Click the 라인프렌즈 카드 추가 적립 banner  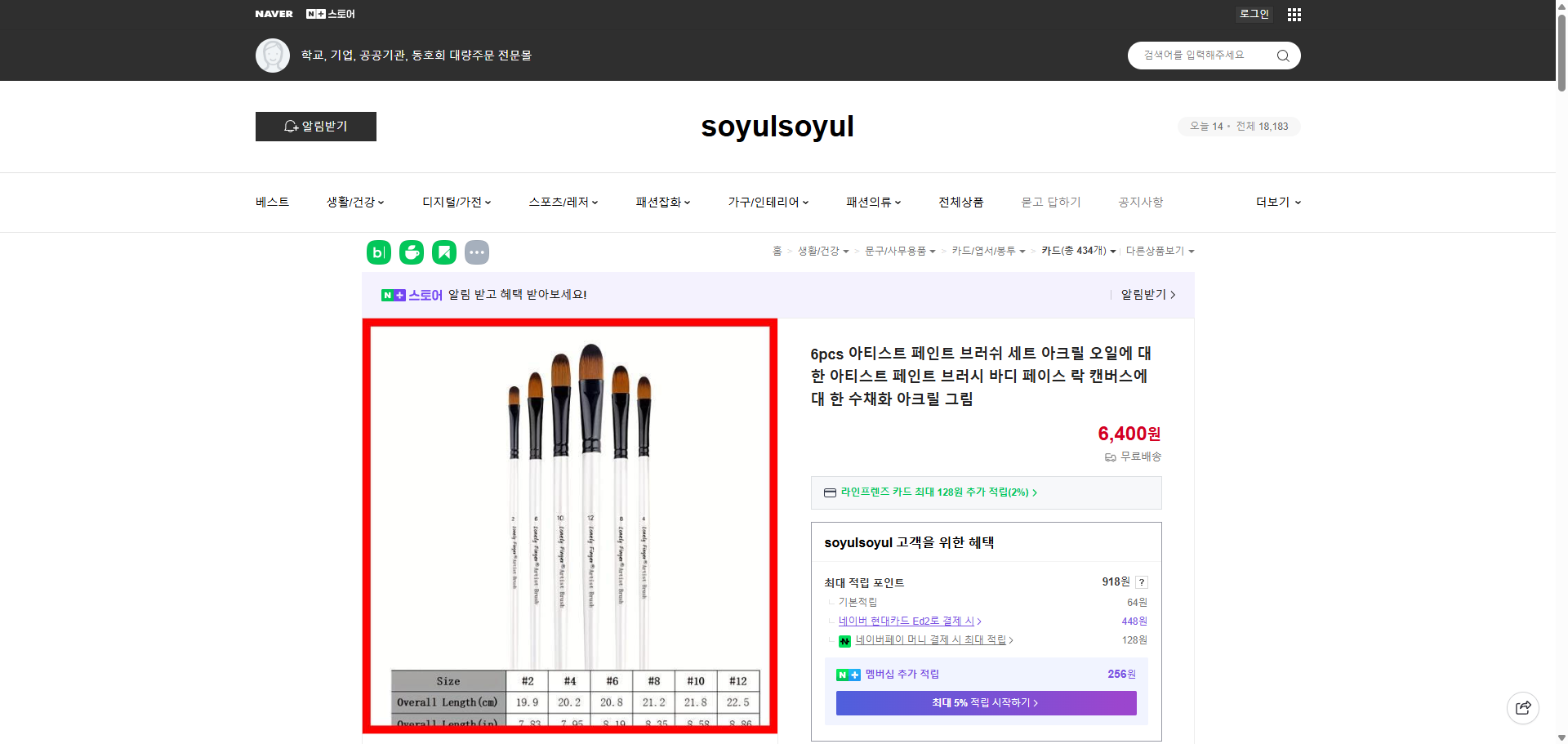click(933, 492)
